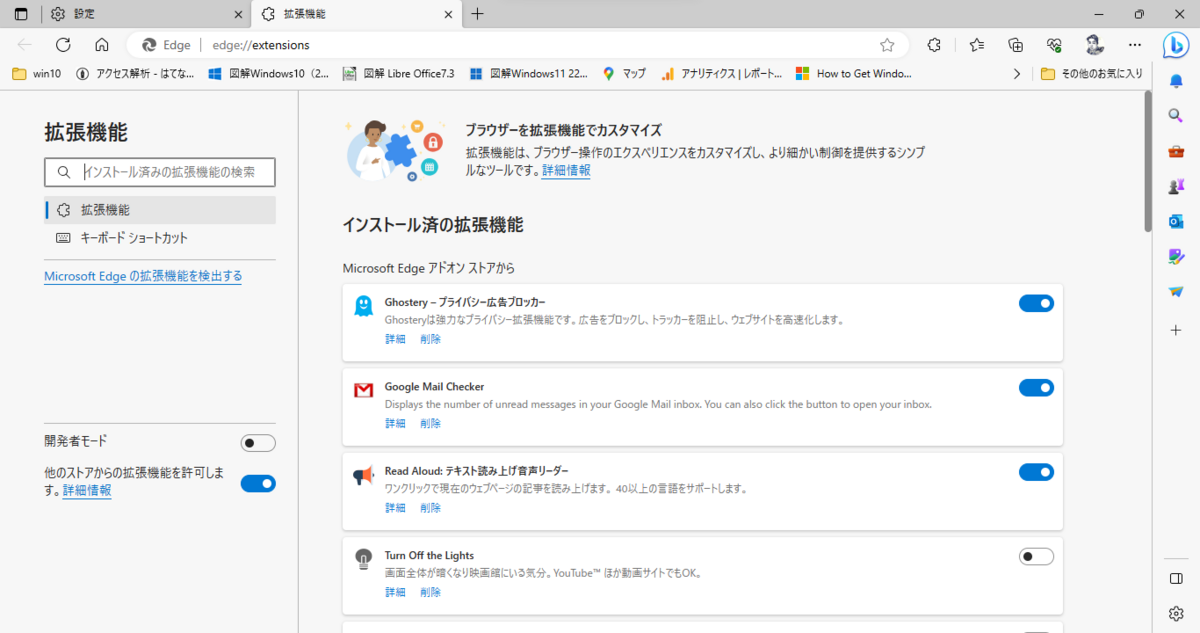Viewport: 1200px width, 633px height.
Task: Open the sidebar image creator icon
Action: (x=1176, y=257)
